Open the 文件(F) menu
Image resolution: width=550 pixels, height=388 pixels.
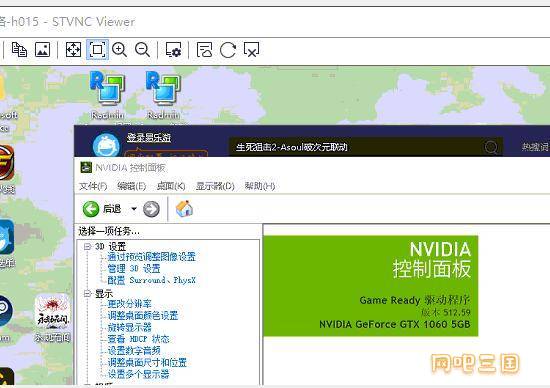(93, 186)
